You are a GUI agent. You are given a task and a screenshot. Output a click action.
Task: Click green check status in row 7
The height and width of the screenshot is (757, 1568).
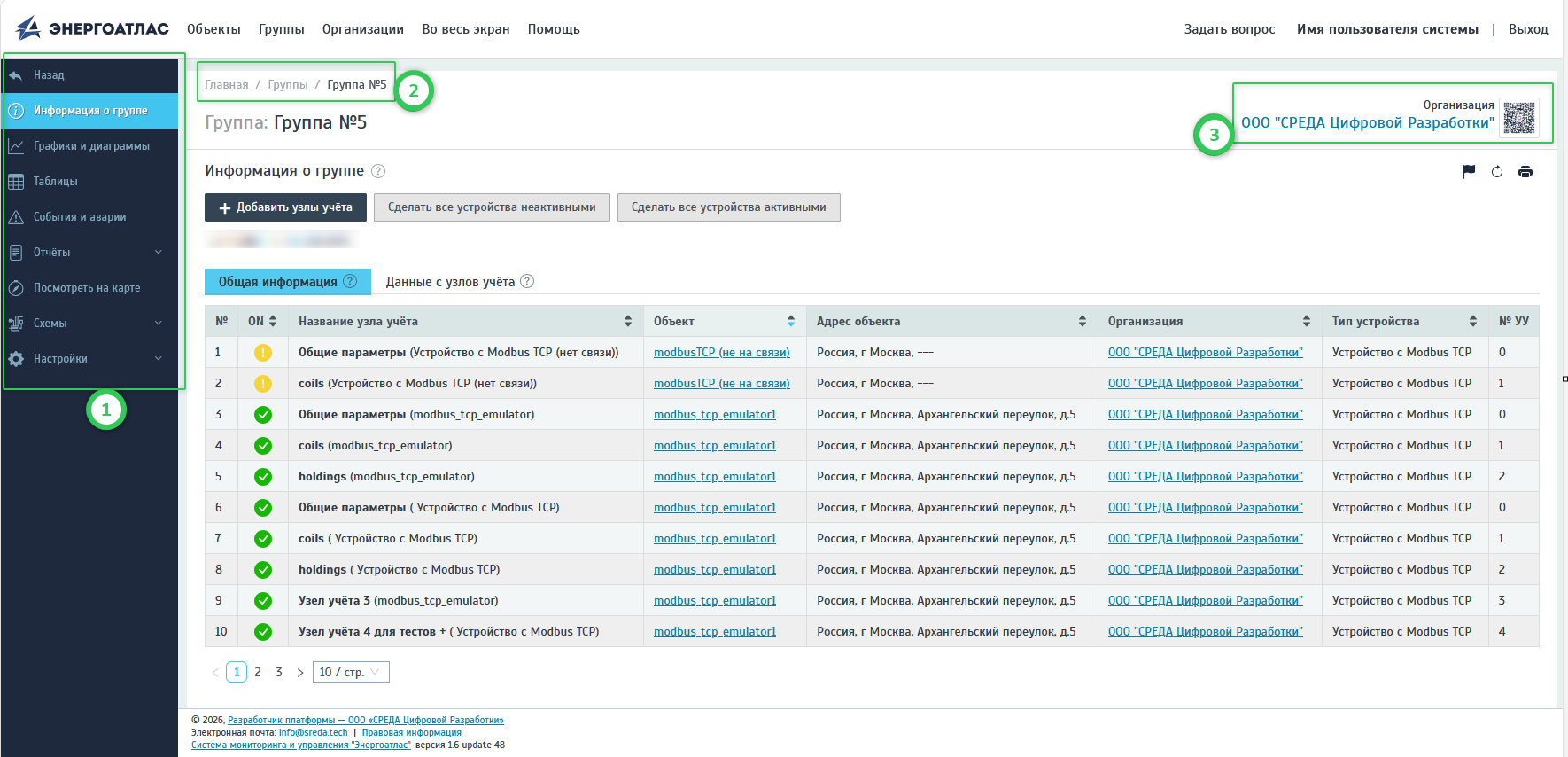(263, 538)
